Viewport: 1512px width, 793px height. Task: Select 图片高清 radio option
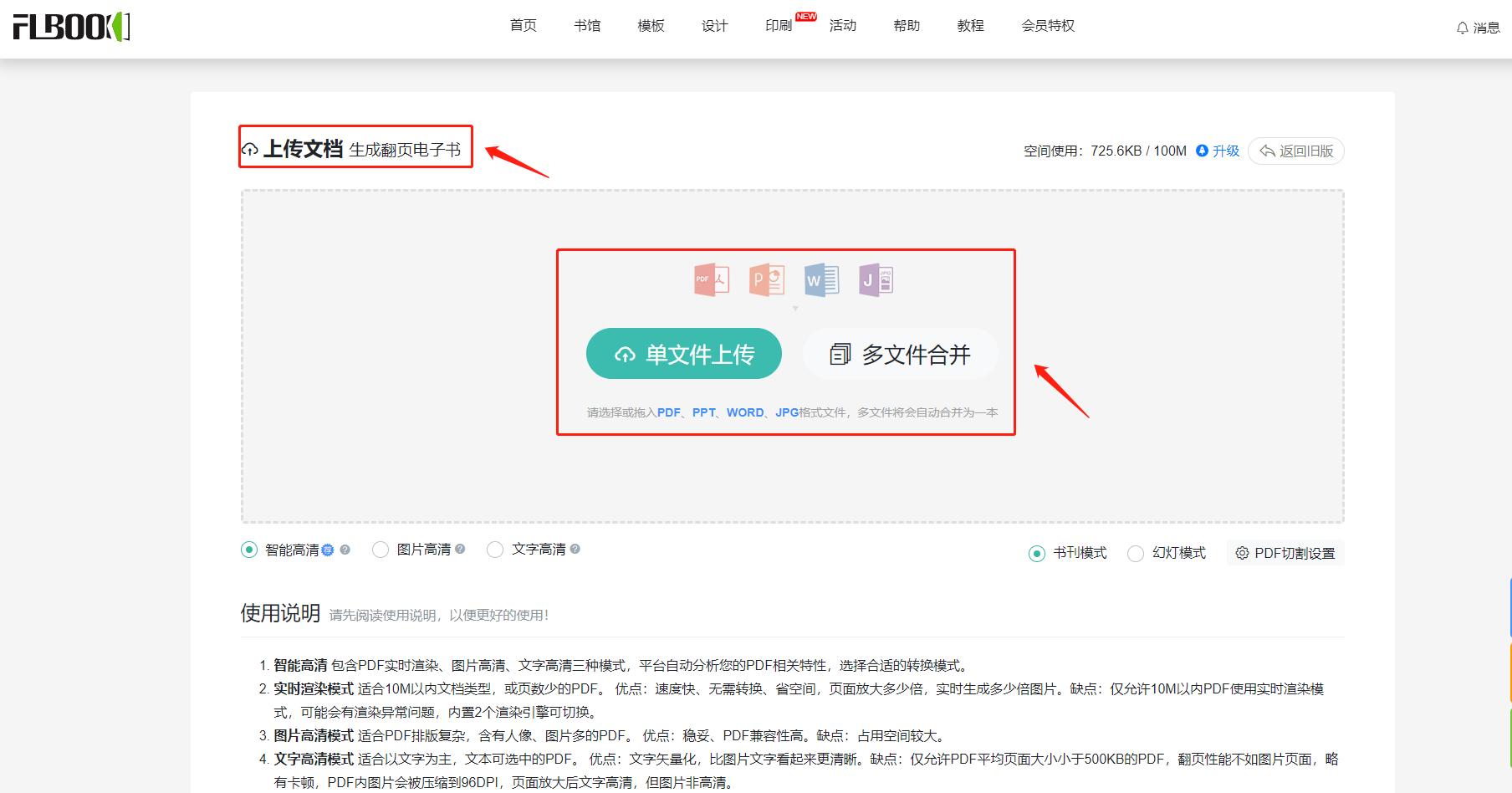click(x=381, y=550)
